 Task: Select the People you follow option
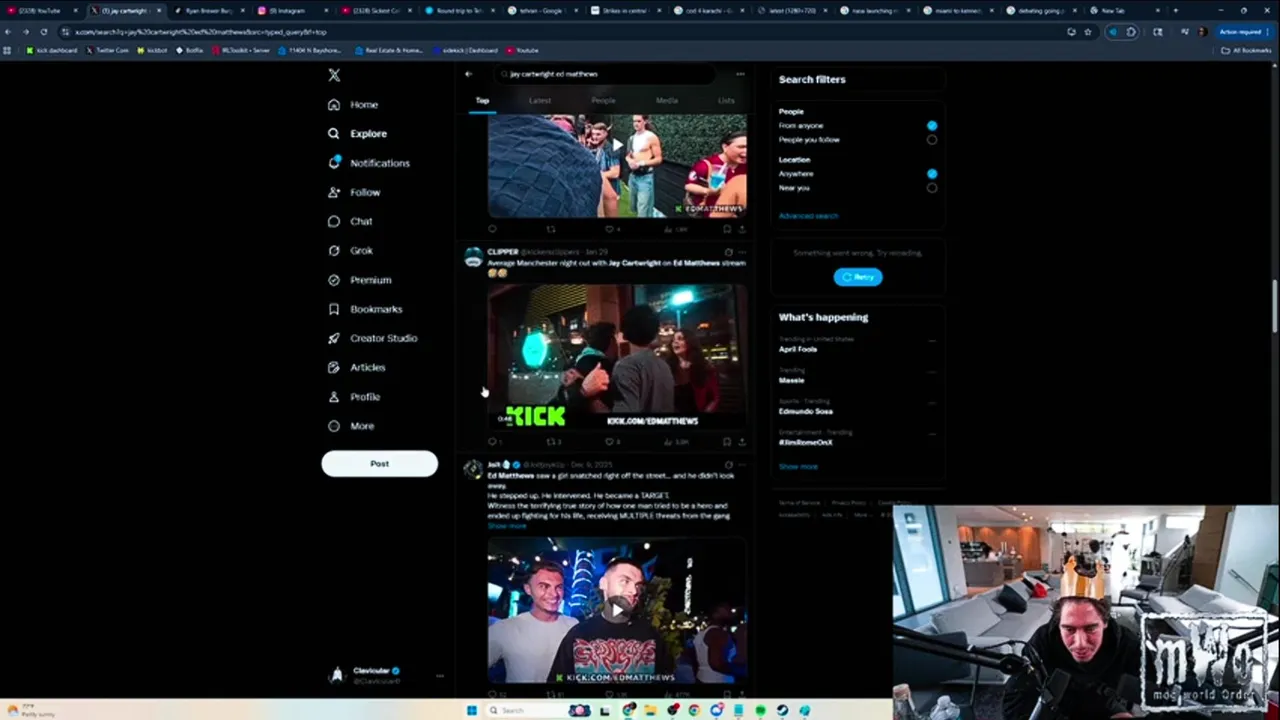932,140
